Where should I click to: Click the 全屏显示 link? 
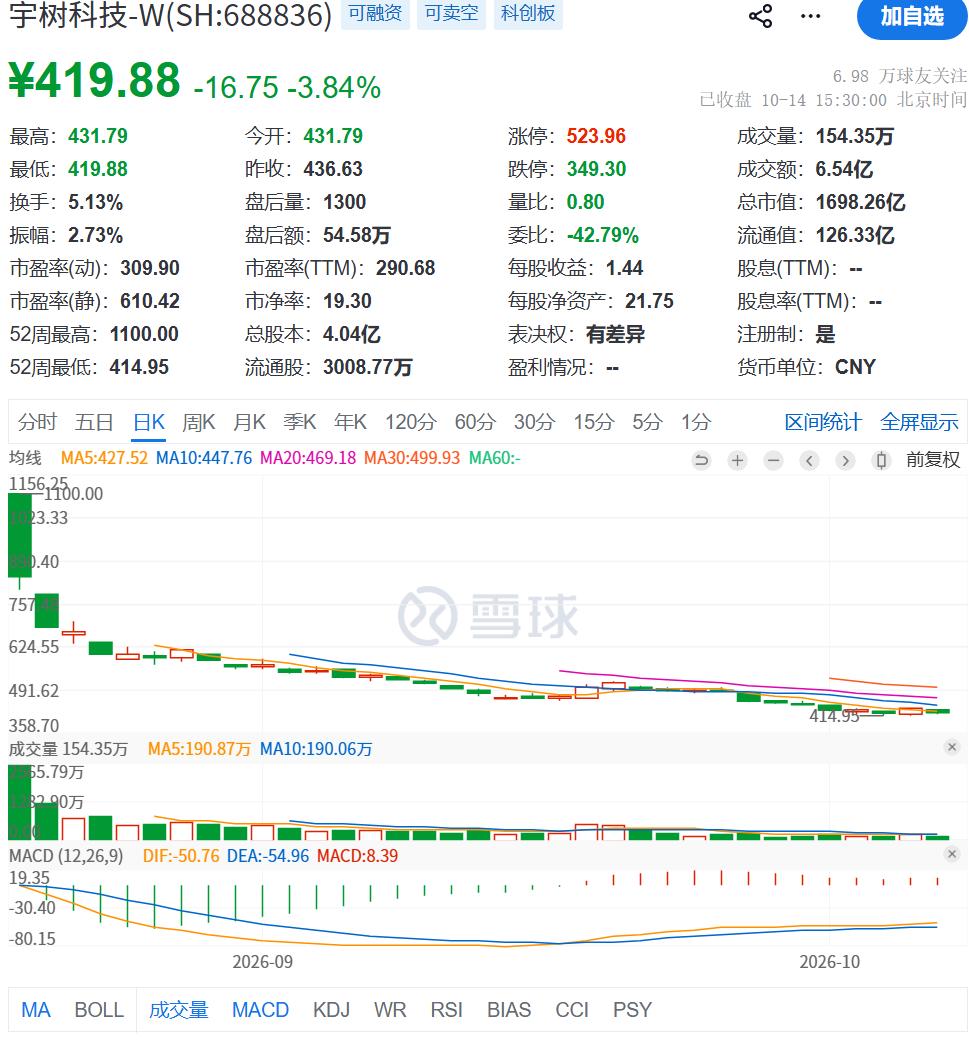919,422
